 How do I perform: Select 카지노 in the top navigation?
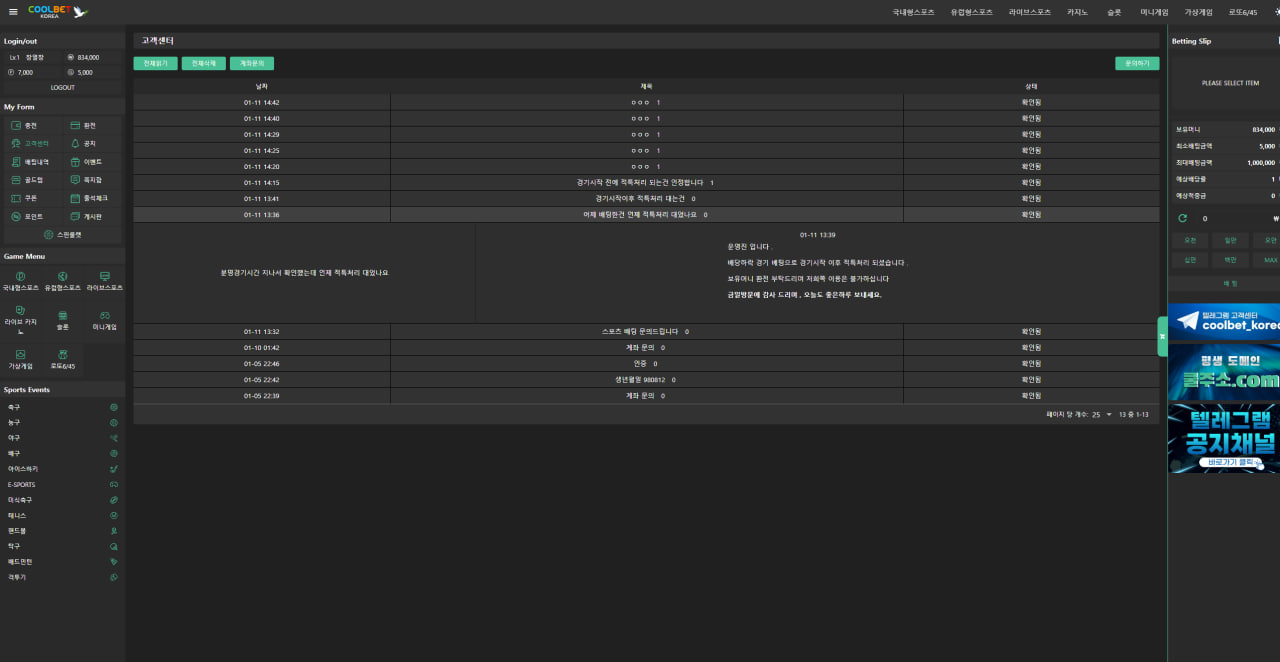pos(1076,12)
